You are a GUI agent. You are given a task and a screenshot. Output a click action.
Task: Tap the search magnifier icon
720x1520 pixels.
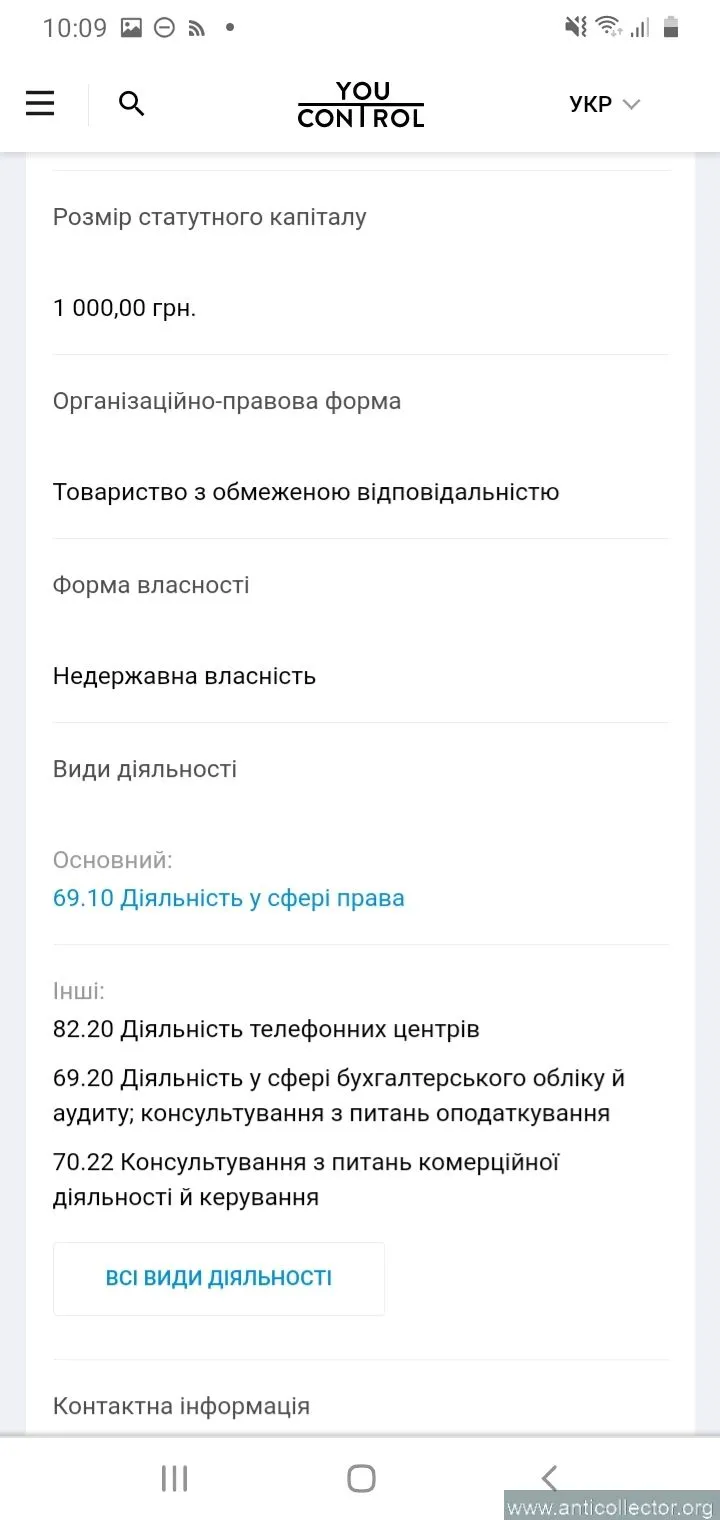point(132,103)
